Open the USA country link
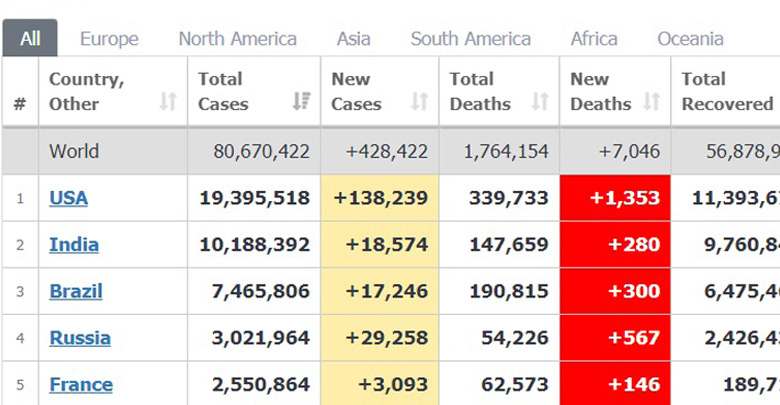Image resolution: width=780 pixels, height=405 pixels. 68,198
